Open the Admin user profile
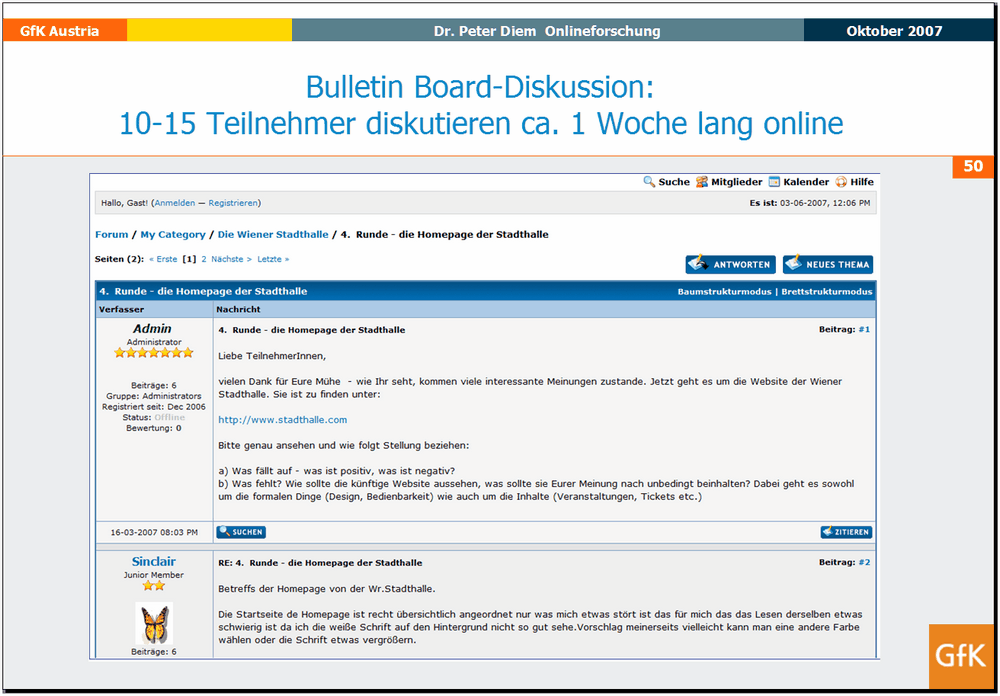The width and height of the screenshot is (1000, 696). (x=152, y=329)
